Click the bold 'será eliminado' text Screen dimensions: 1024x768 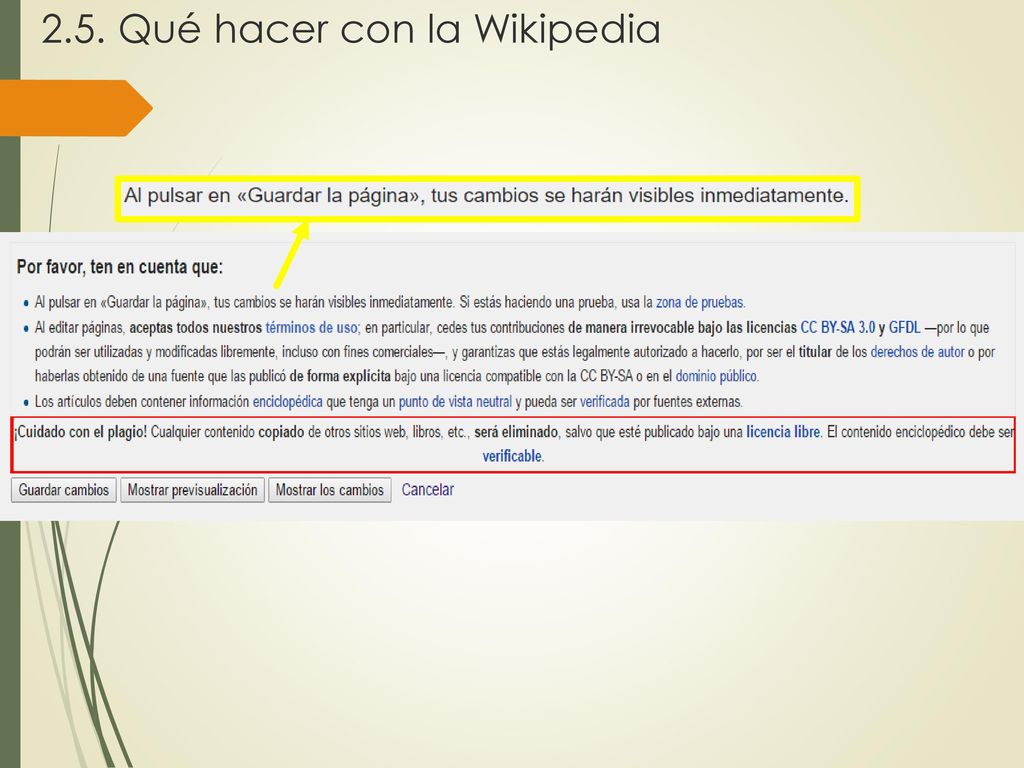click(x=516, y=432)
